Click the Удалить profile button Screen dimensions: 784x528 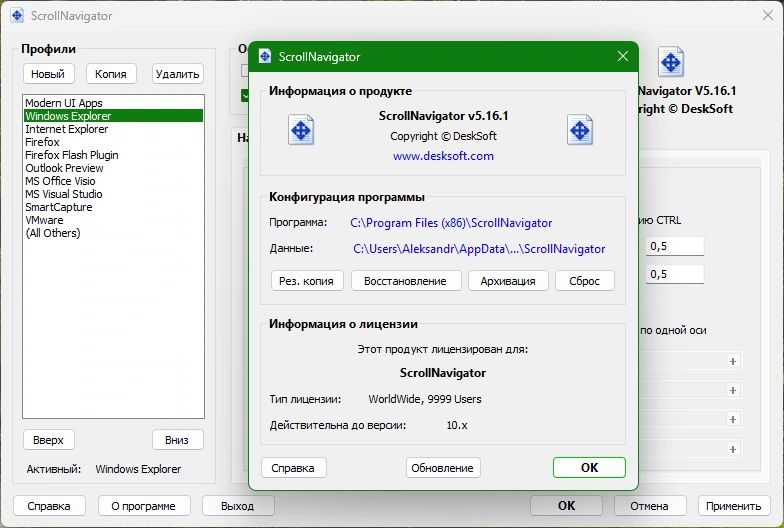(x=178, y=74)
